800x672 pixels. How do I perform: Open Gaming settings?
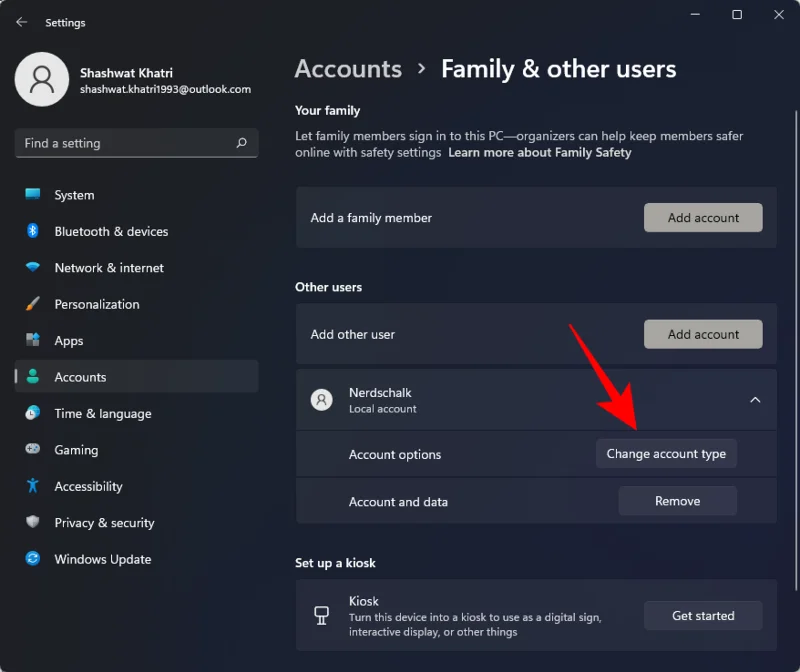tap(78, 450)
